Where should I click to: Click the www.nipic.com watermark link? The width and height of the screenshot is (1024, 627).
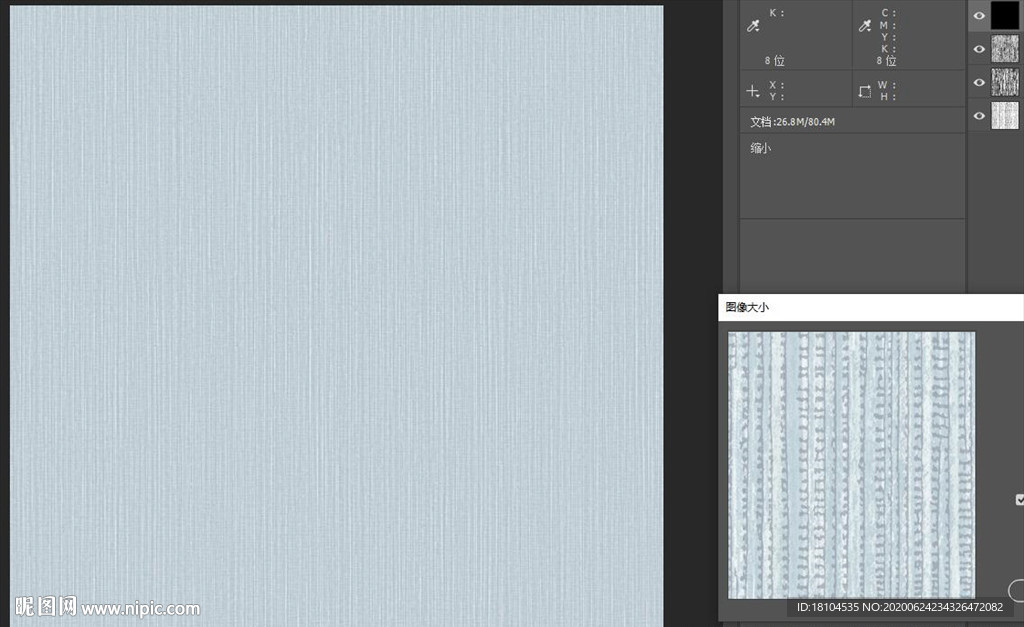pyautogui.click(x=140, y=608)
